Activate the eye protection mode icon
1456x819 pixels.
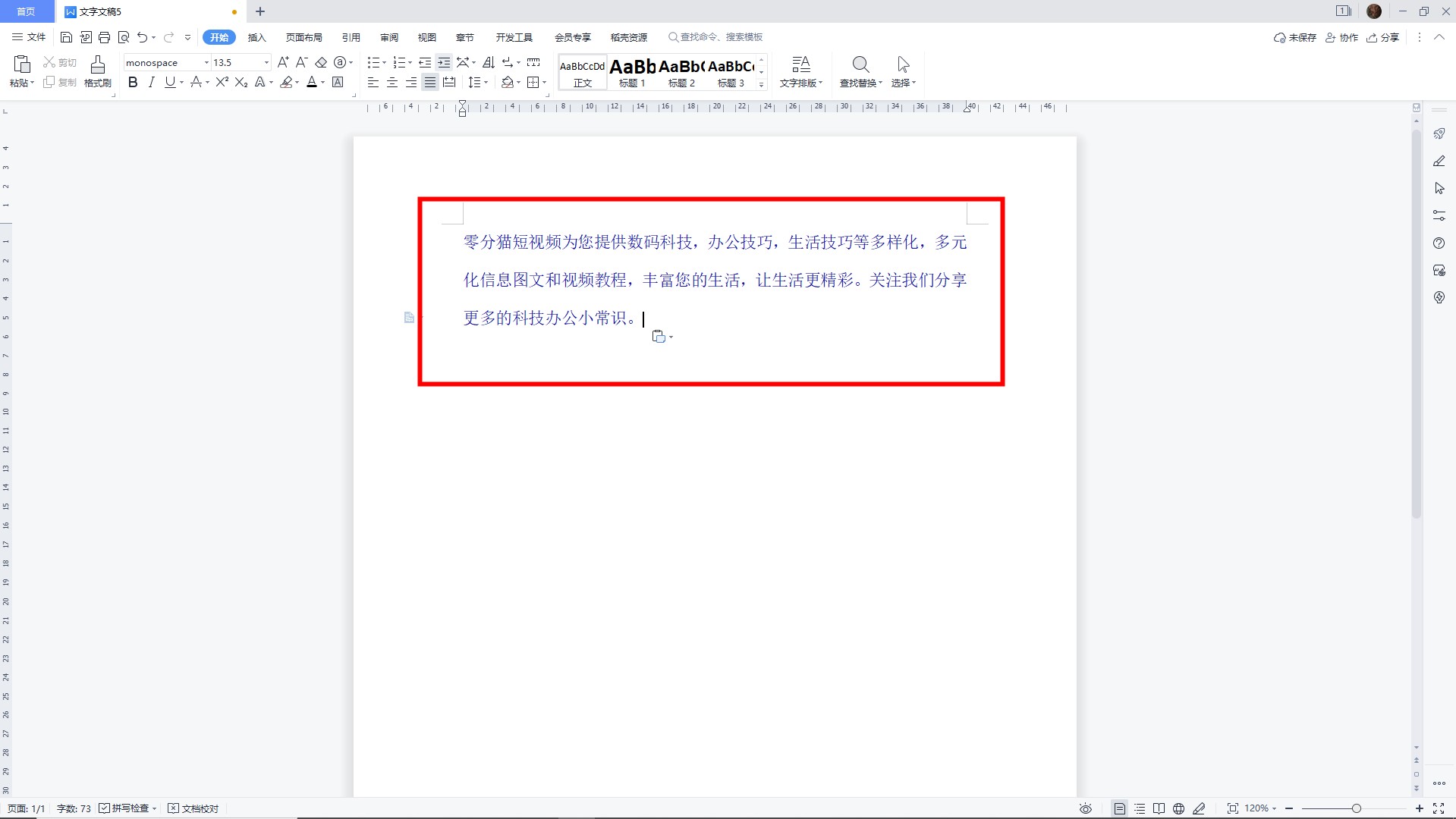[1084, 808]
